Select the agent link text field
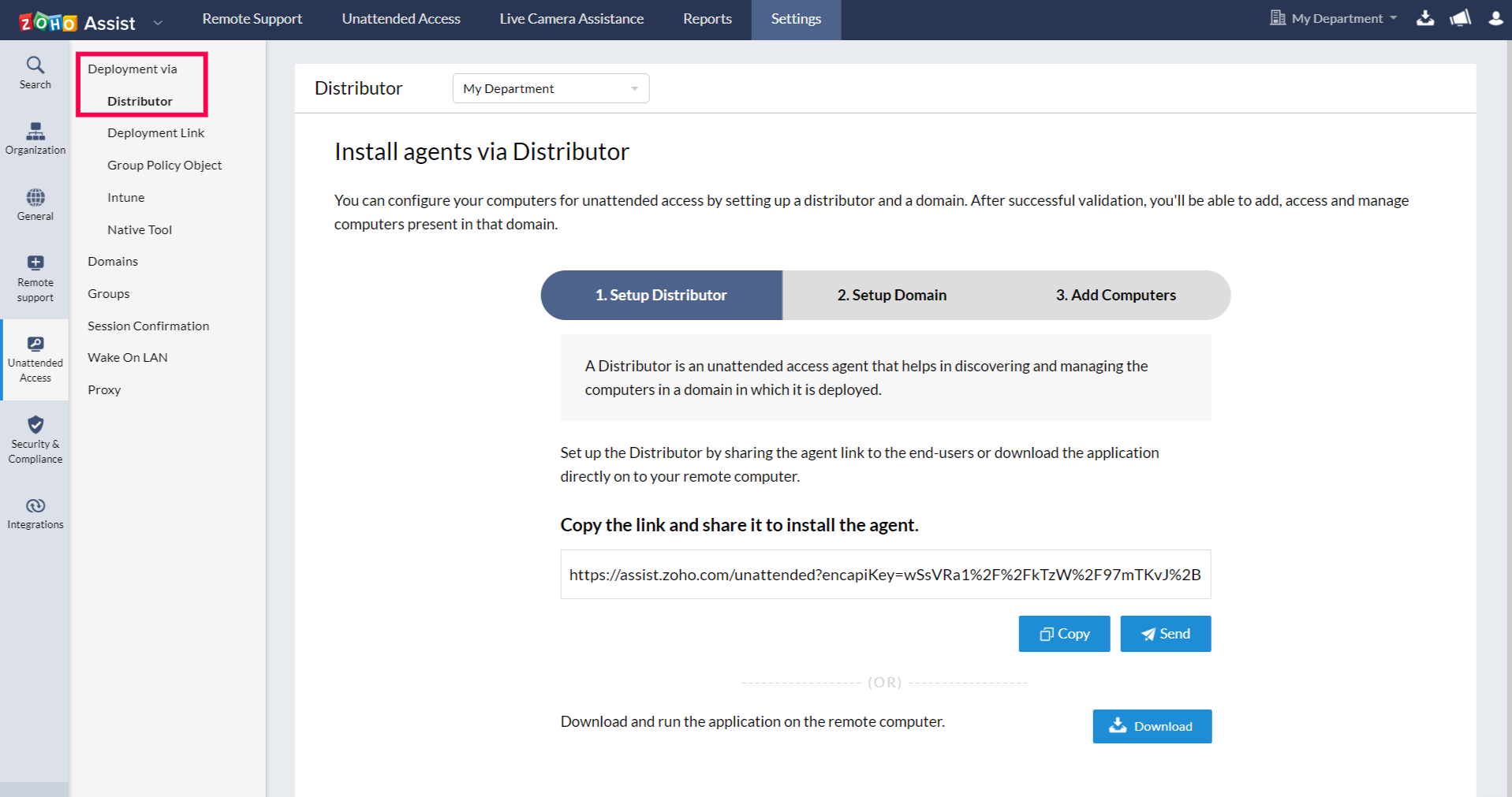 click(885, 573)
